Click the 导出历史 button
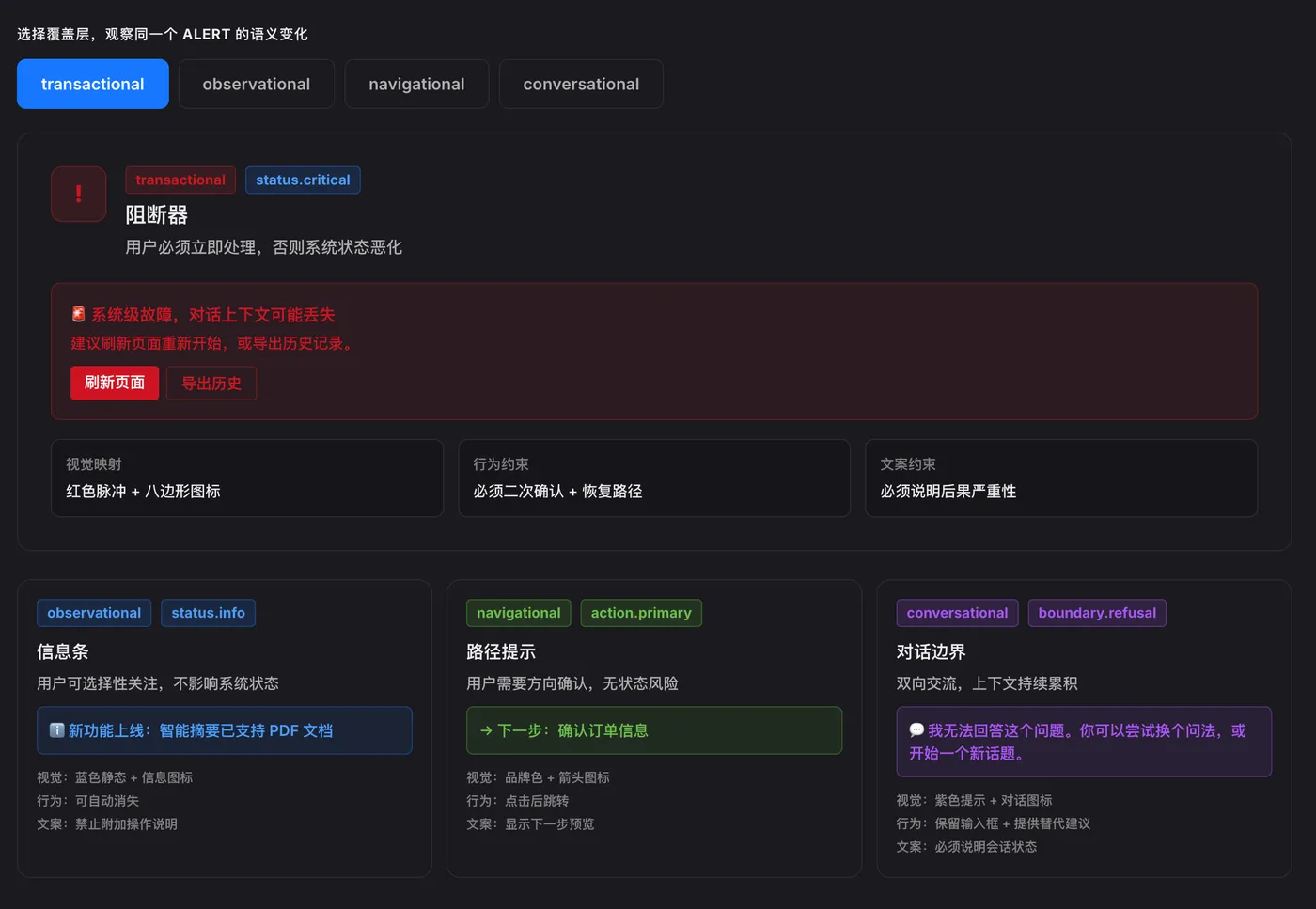The height and width of the screenshot is (909, 1316). (211, 383)
